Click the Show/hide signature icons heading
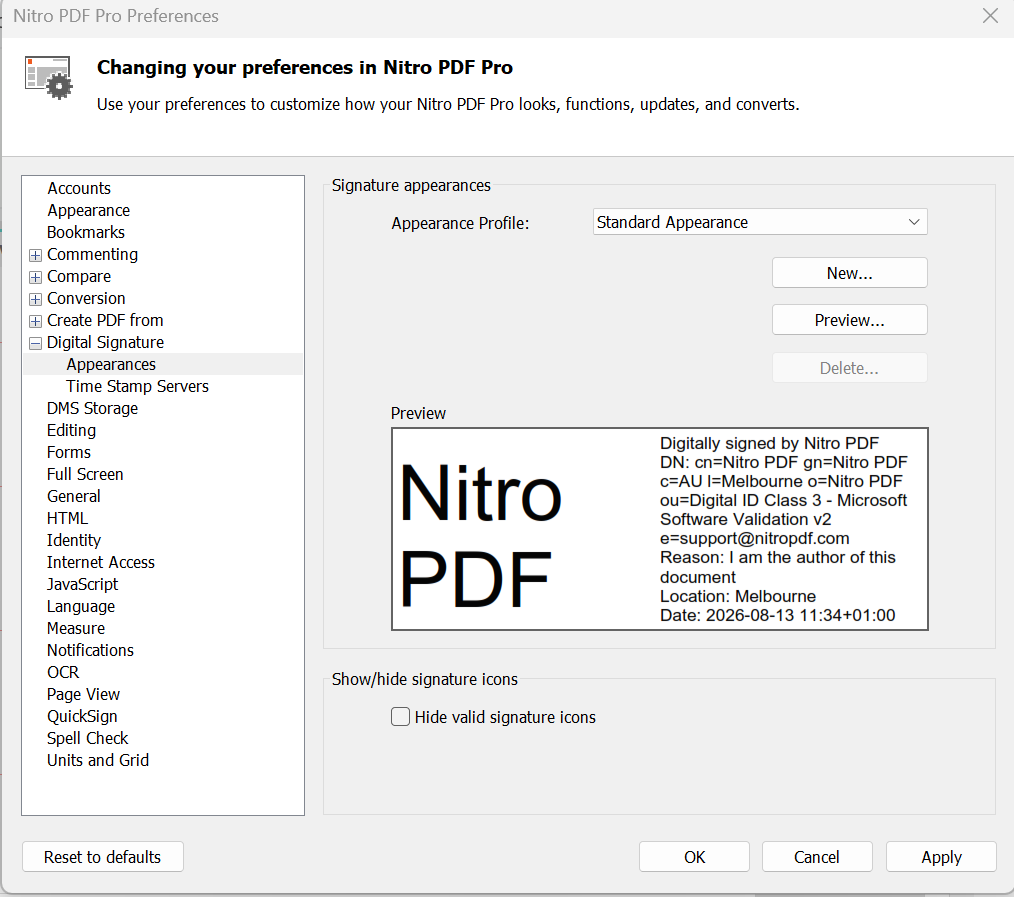This screenshot has width=1014, height=897. pyautogui.click(x=425, y=679)
